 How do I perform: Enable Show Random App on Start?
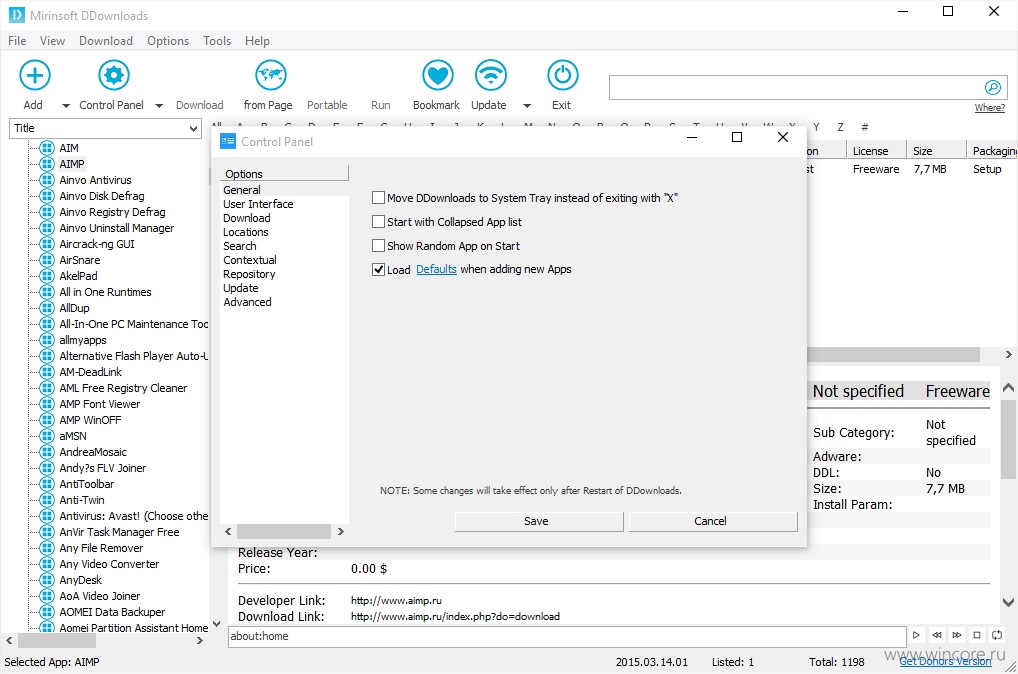pos(379,245)
